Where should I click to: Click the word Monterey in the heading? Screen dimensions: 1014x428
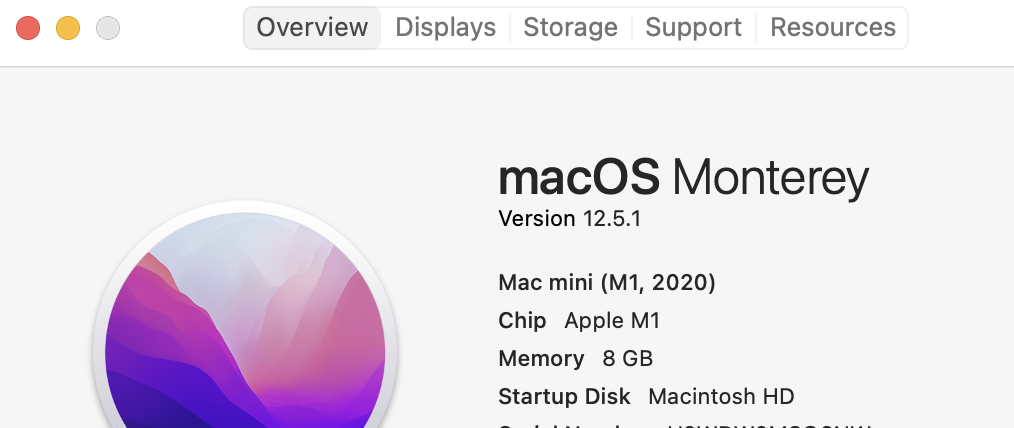pyautogui.click(x=770, y=180)
